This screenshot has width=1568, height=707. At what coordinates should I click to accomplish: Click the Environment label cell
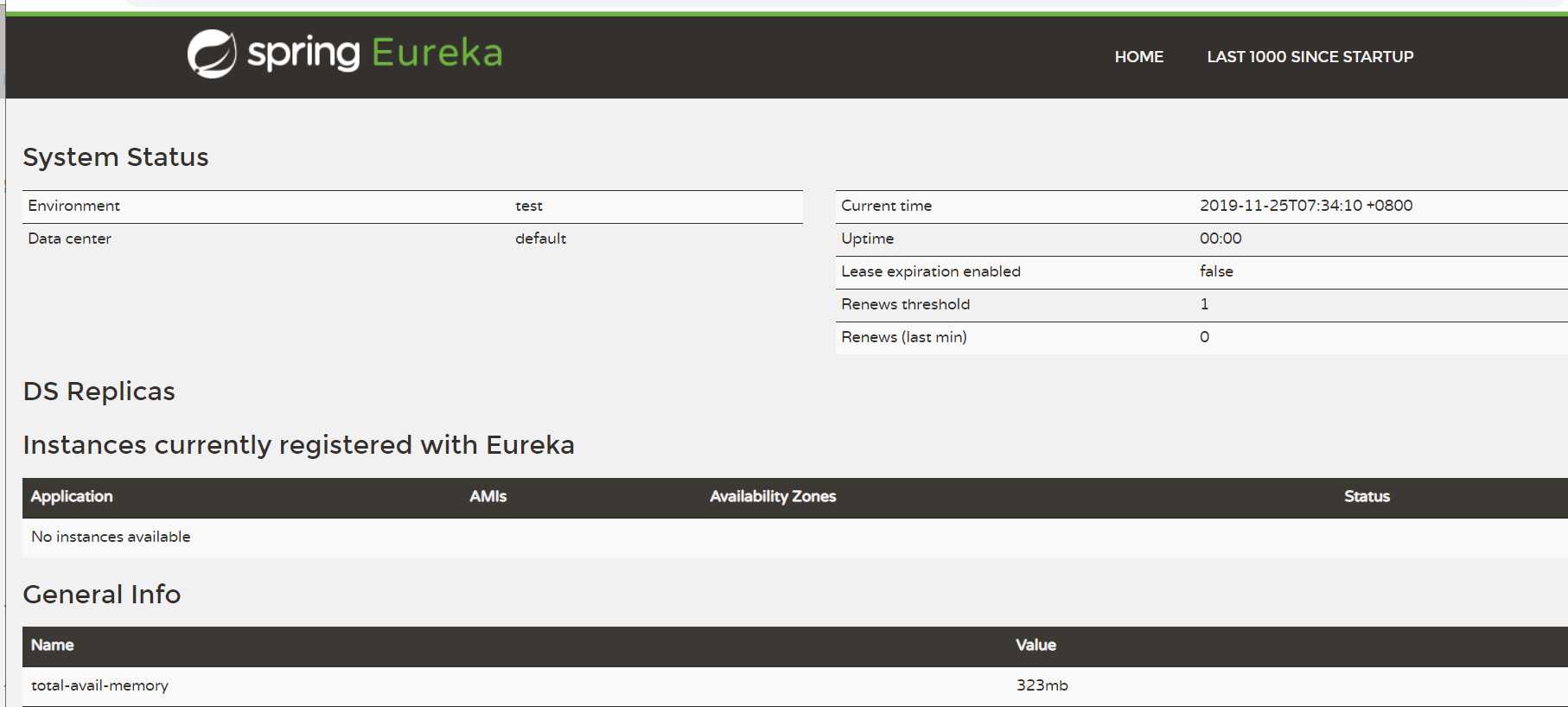click(x=73, y=206)
